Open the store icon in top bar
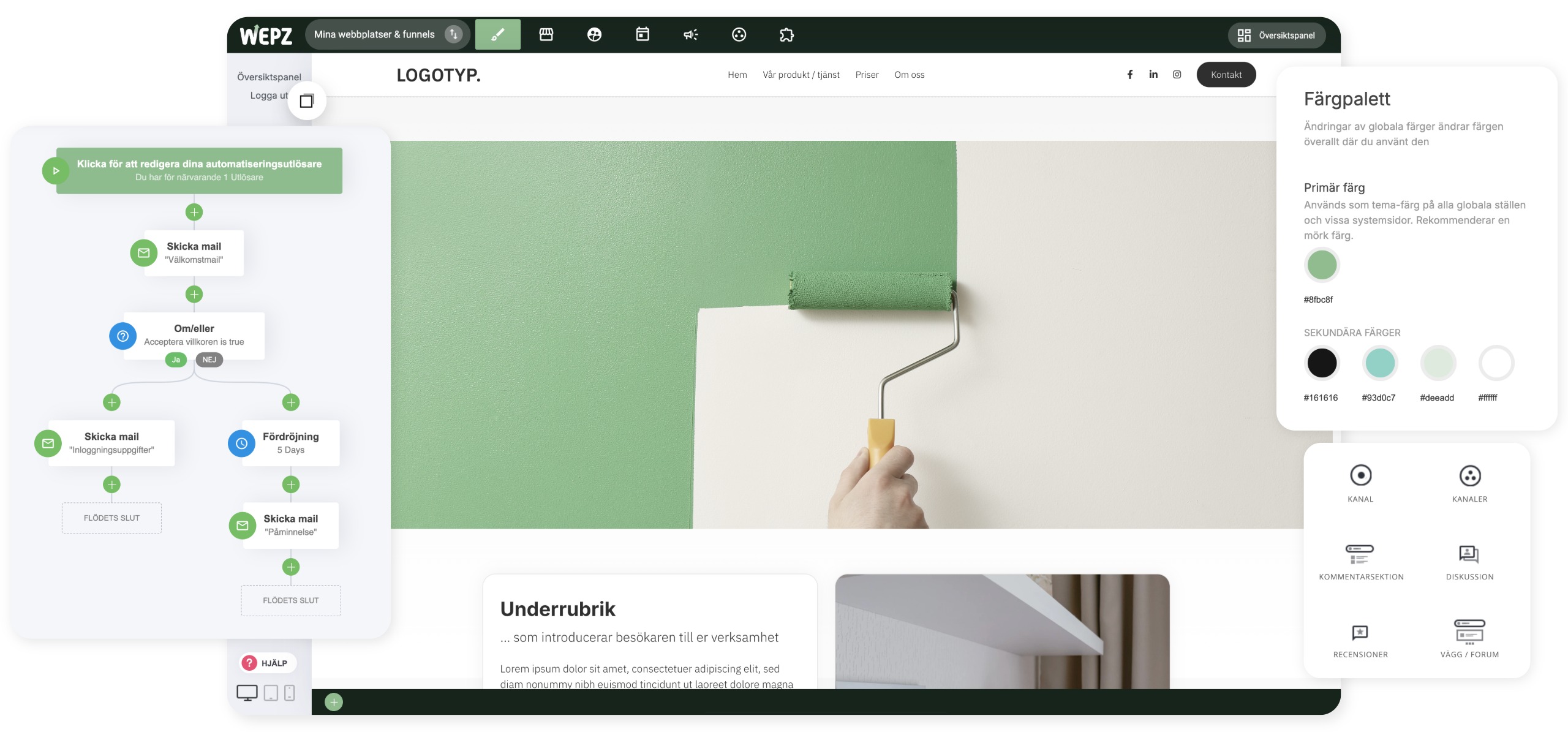This screenshot has height=732, width=1568. (546, 34)
